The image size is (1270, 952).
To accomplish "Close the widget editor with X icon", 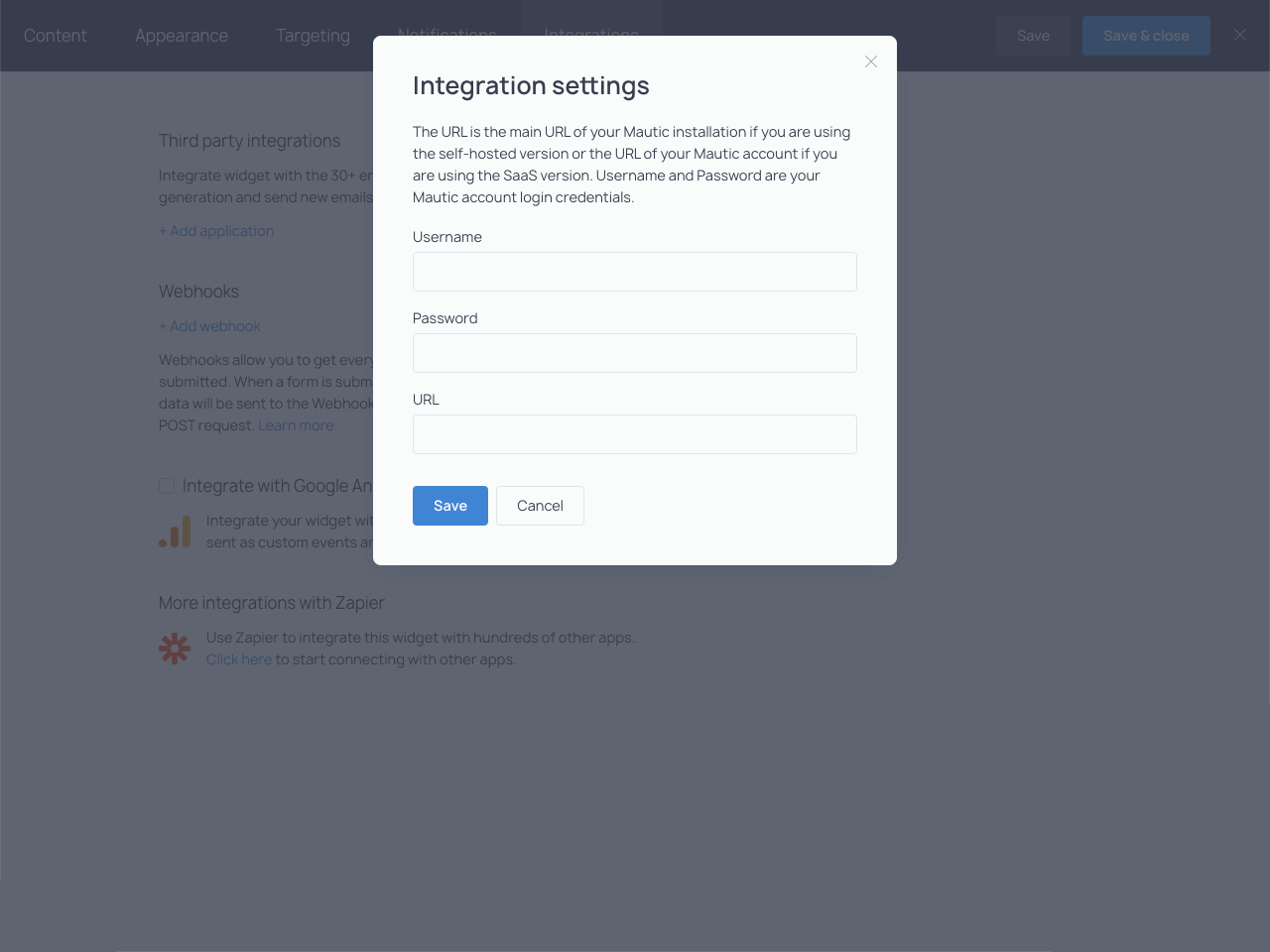I will coord(1240,35).
